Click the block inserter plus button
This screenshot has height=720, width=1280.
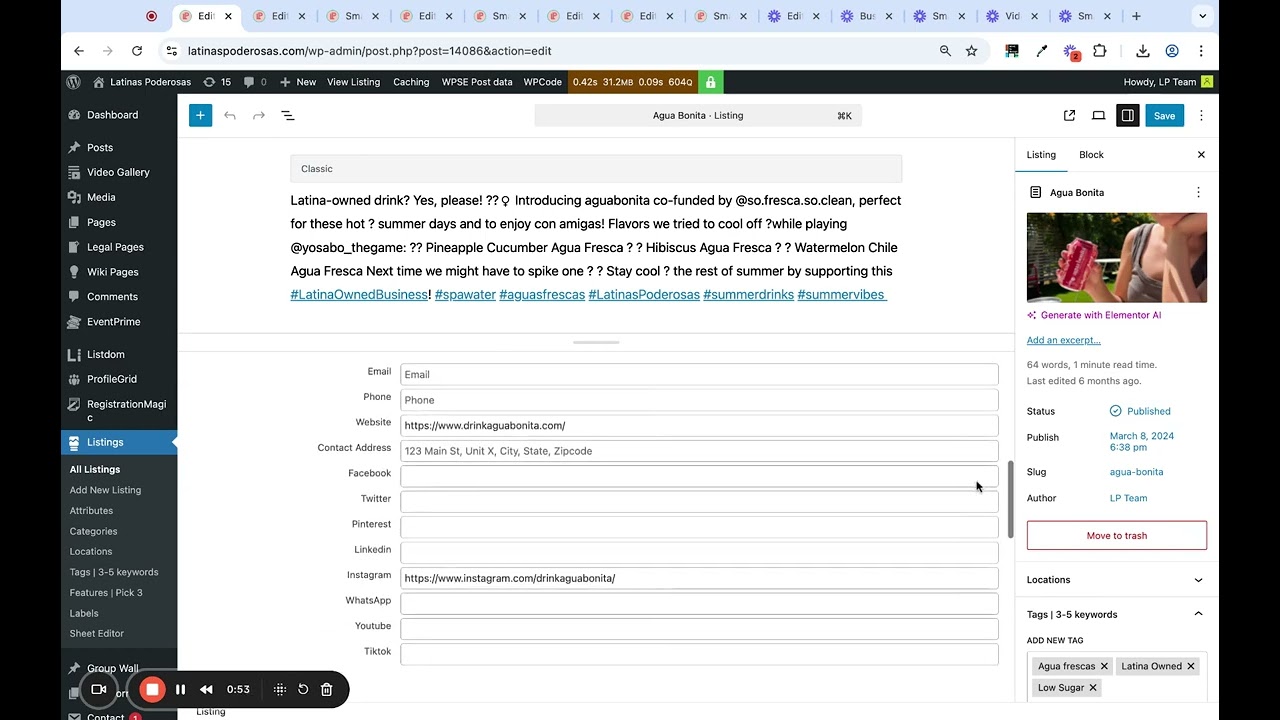tap(200, 115)
